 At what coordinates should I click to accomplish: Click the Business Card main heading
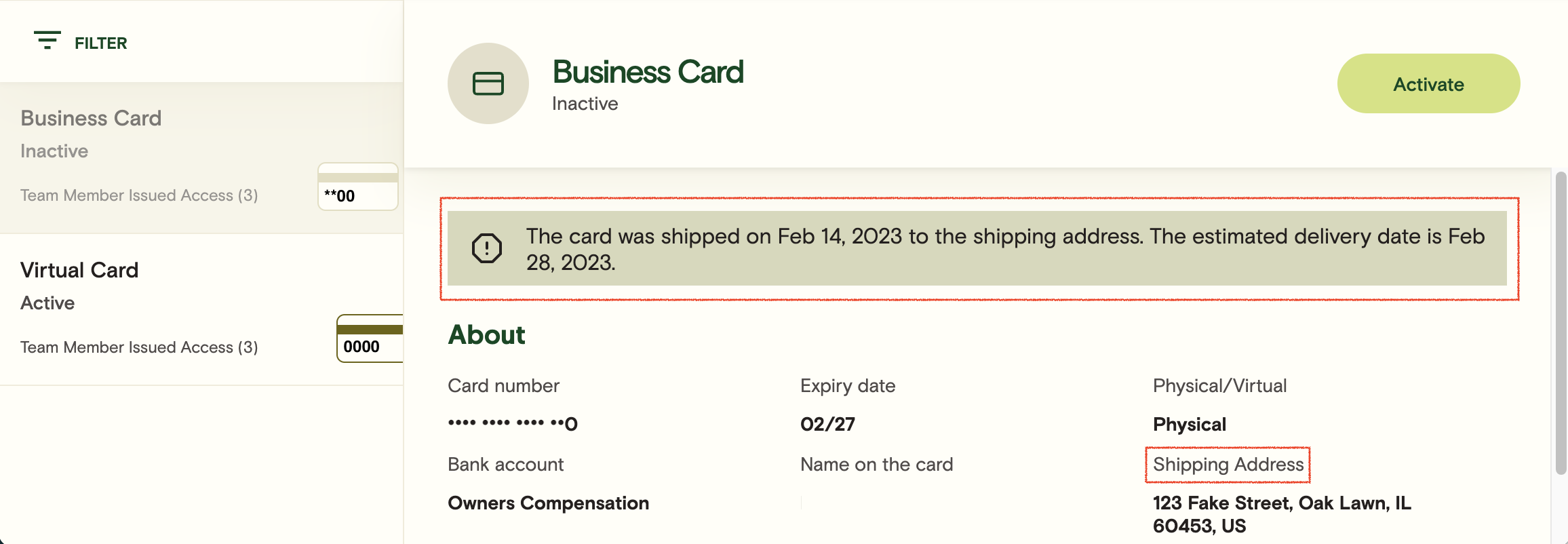[x=648, y=73]
